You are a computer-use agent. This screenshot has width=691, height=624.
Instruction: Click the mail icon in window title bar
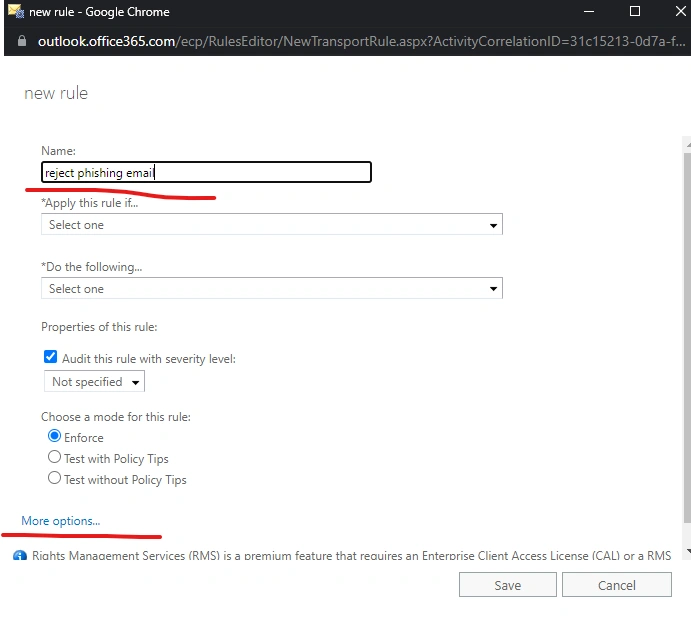point(16,11)
